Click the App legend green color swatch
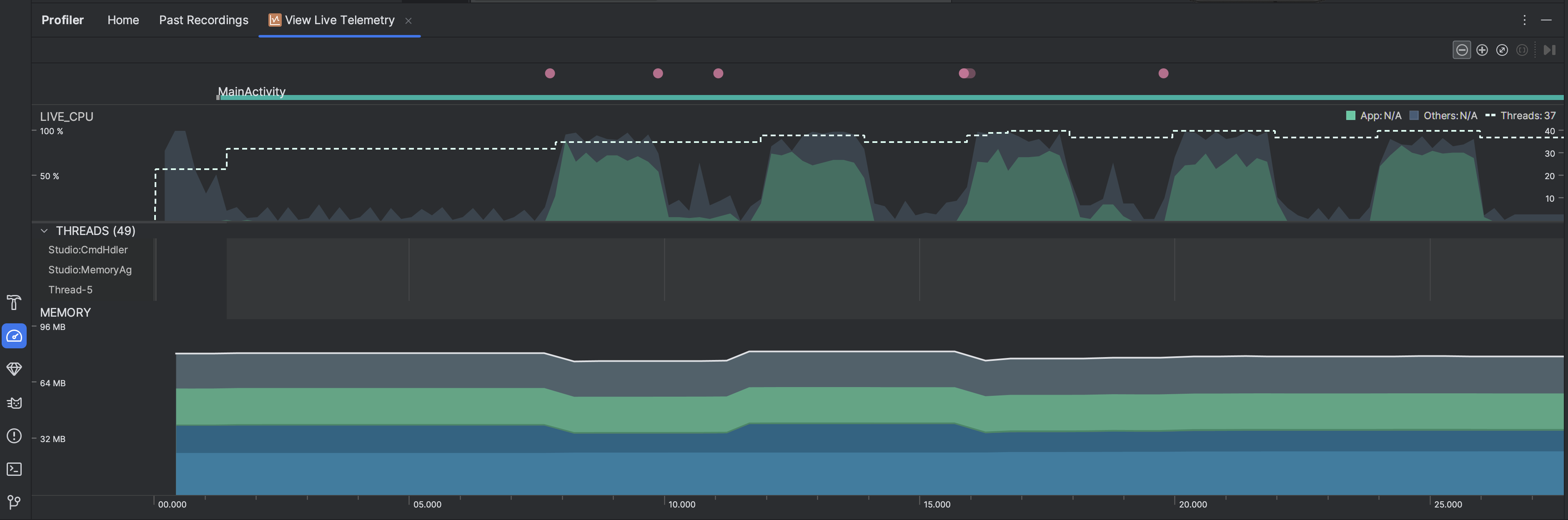 [1350, 115]
